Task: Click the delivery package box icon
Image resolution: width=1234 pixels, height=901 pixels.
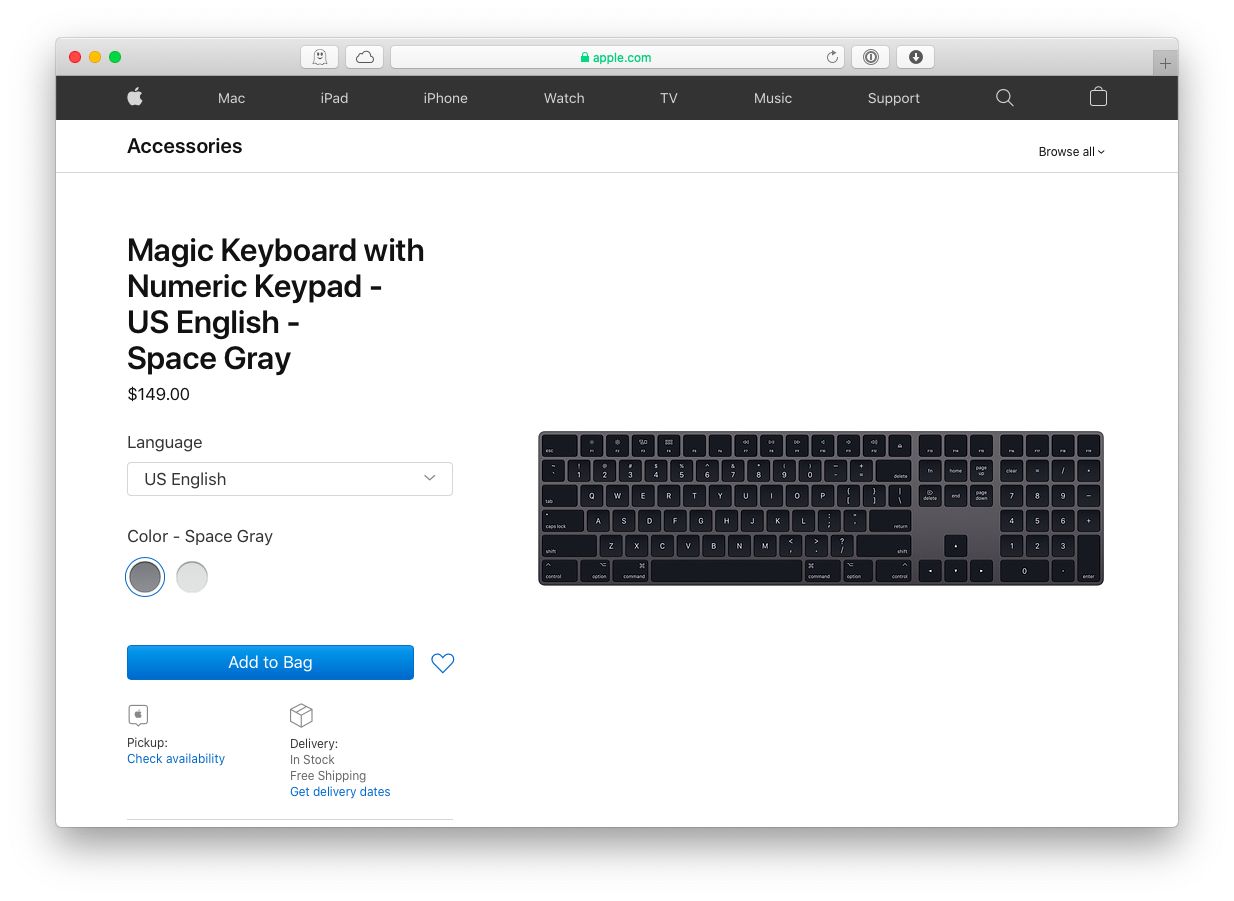Action: (301, 714)
